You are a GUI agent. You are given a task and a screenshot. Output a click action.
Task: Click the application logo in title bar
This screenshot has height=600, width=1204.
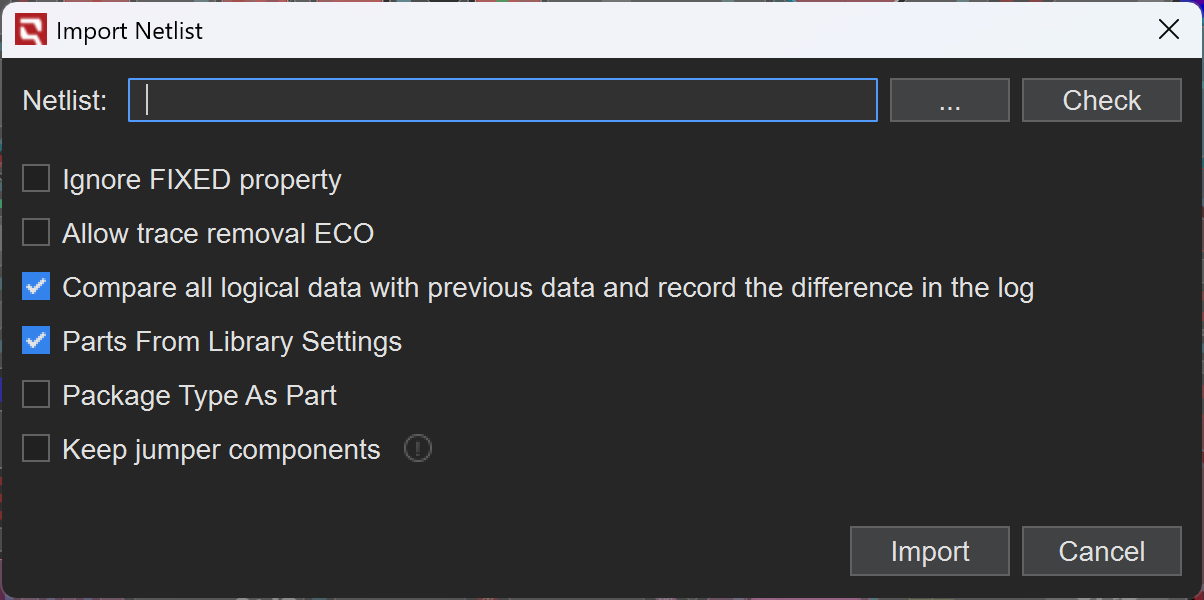point(30,31)
